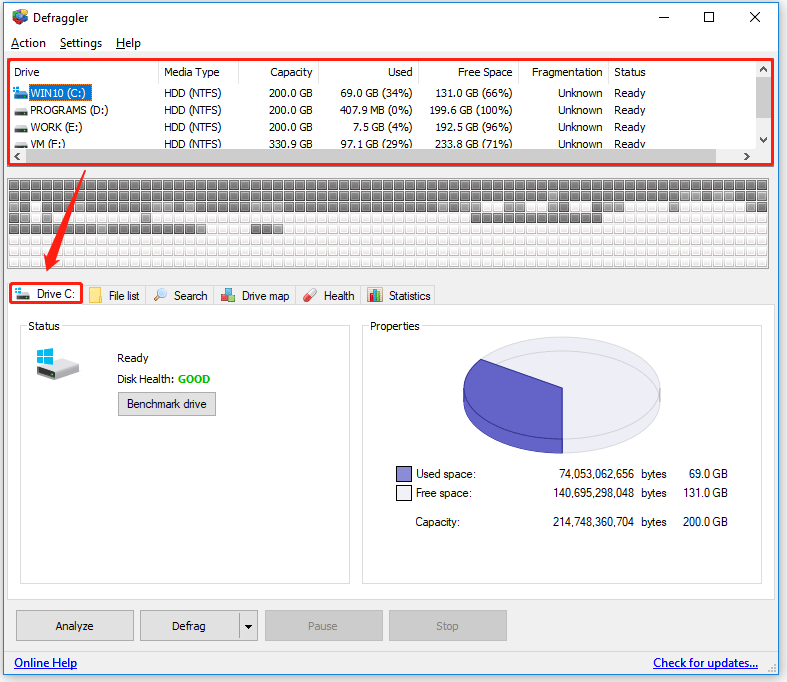787x682 pixels.
Task: Click the Disk Health GOOD text
Action: (x=164, y=379)
